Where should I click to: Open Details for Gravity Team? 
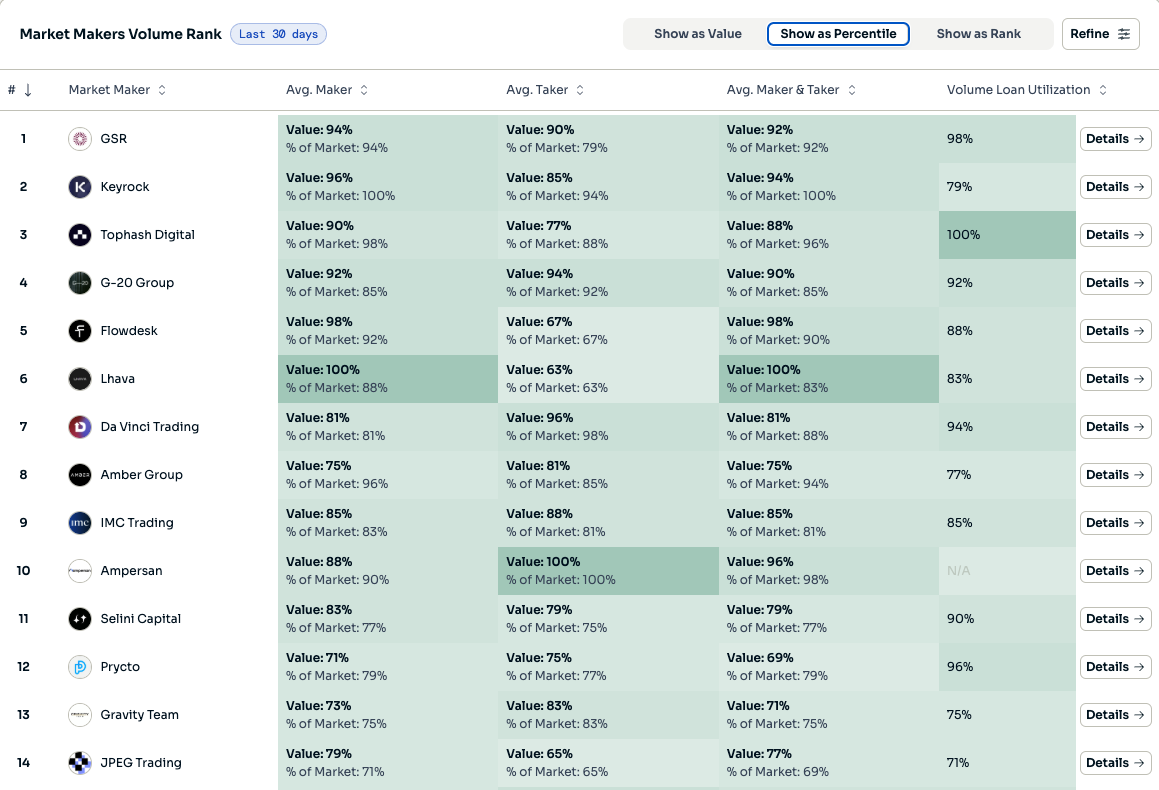click(x=1115, y=715)
